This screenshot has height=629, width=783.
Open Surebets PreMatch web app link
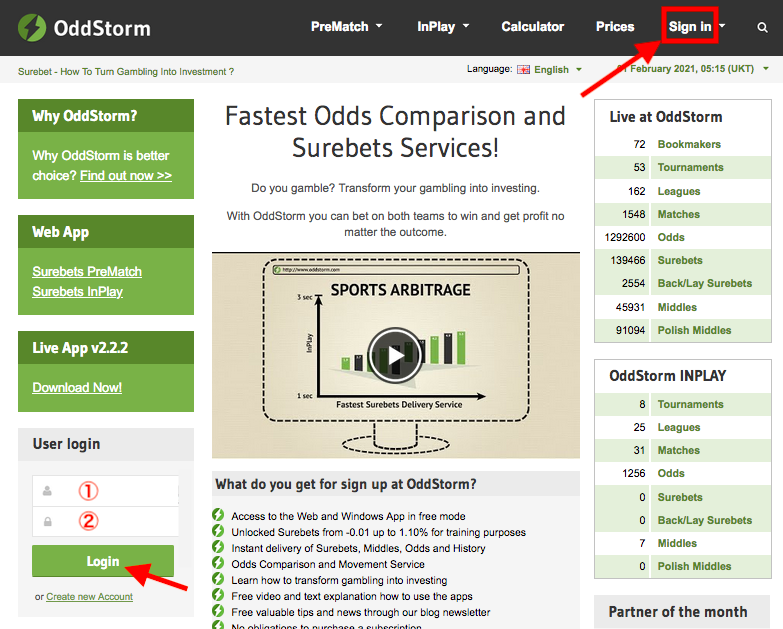(87, 272)
